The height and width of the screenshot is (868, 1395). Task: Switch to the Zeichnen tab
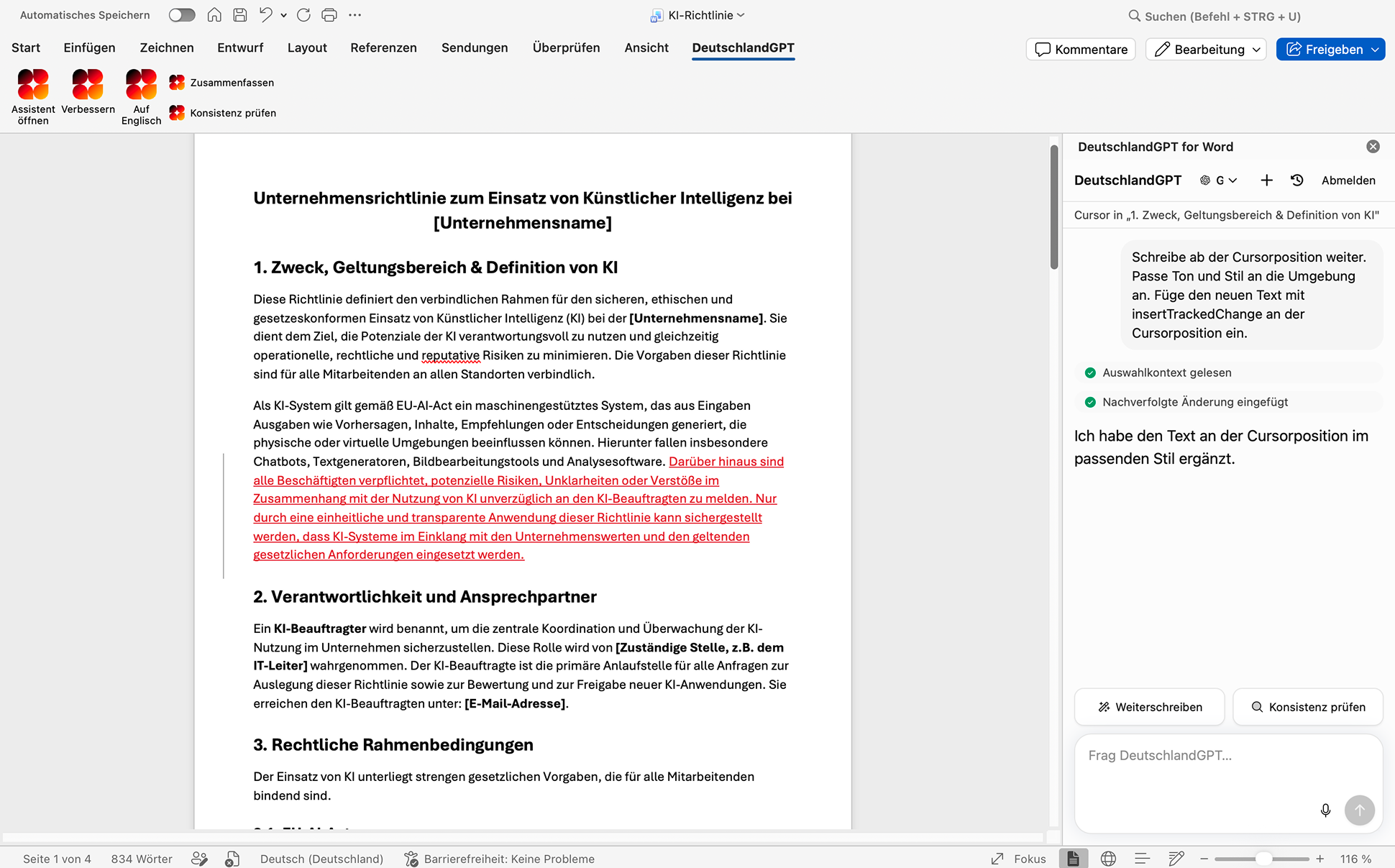tap(167, 47)
